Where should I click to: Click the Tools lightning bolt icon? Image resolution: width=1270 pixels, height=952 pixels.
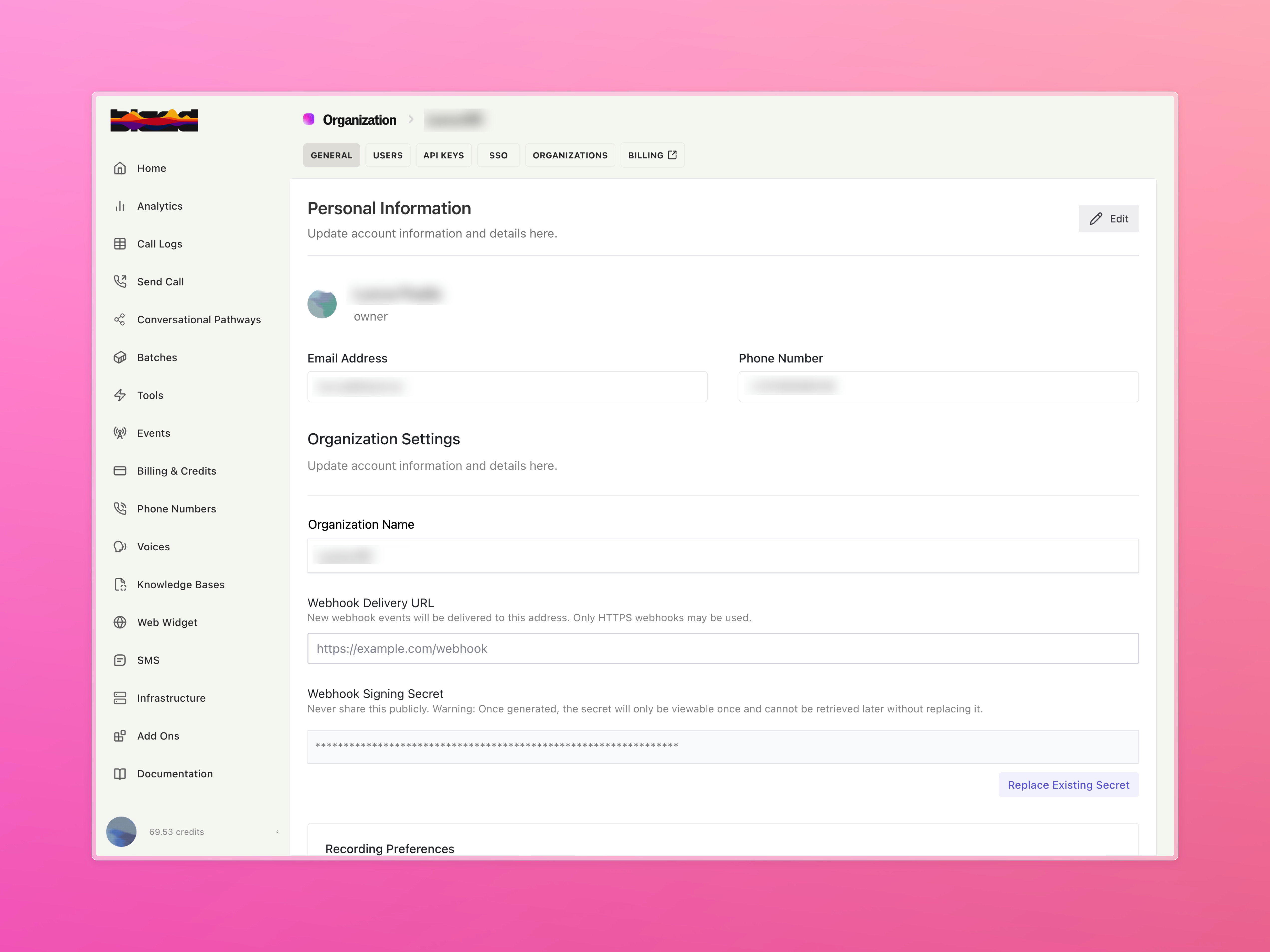coord(120,395)
